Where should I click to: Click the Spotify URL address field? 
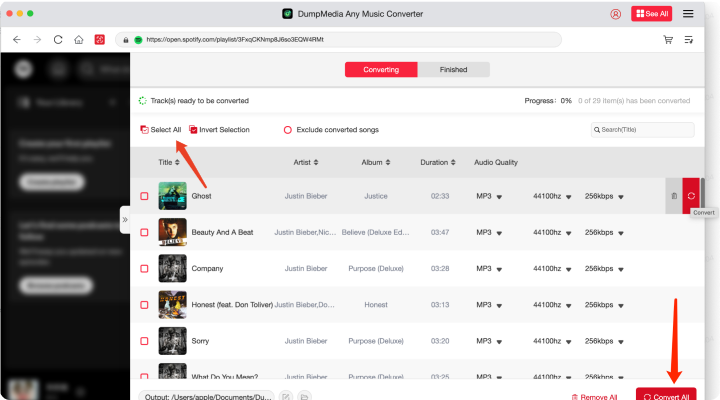pos(338,39)
